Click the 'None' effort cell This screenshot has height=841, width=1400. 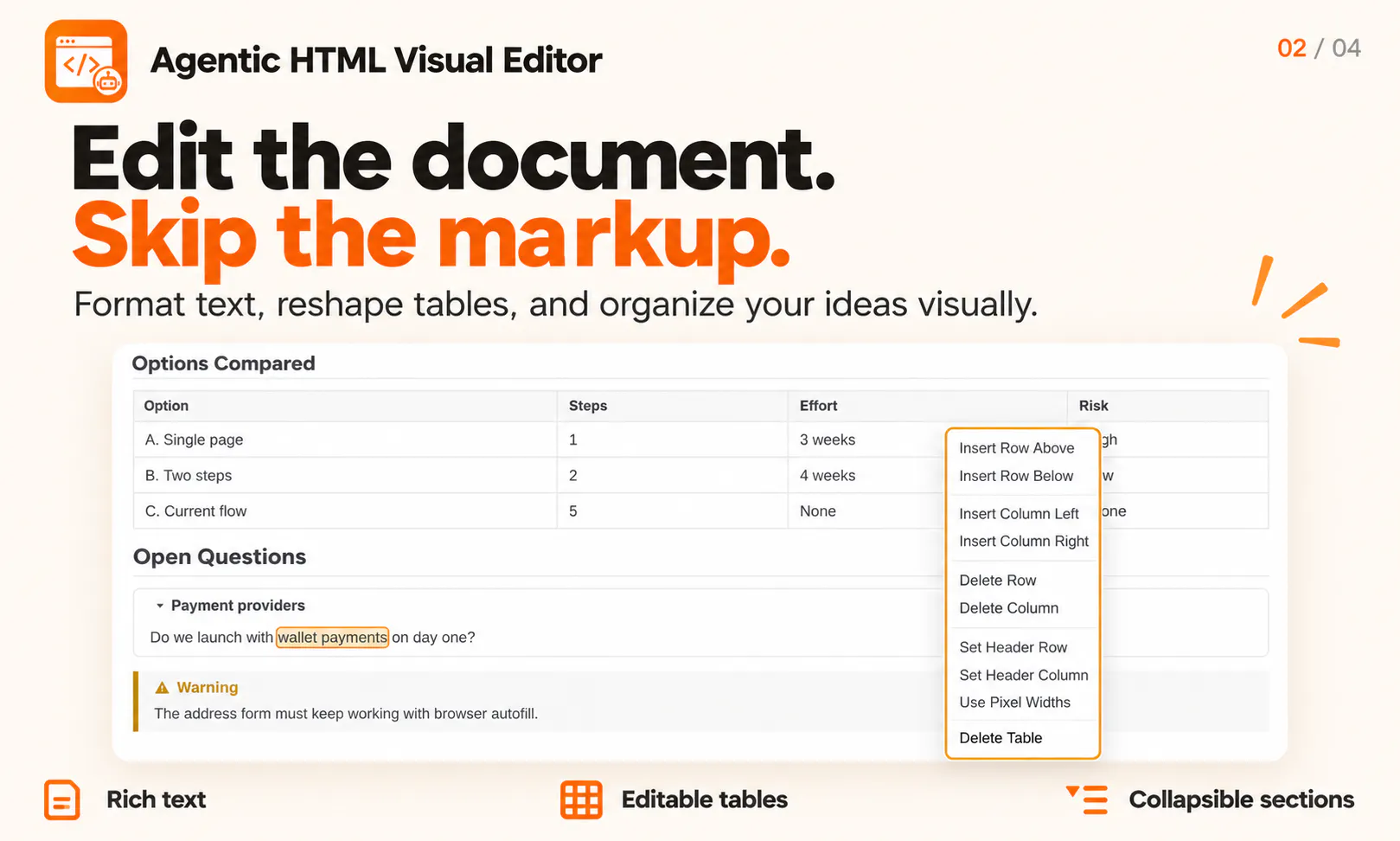pyautogui.click(x=866, y=511)
